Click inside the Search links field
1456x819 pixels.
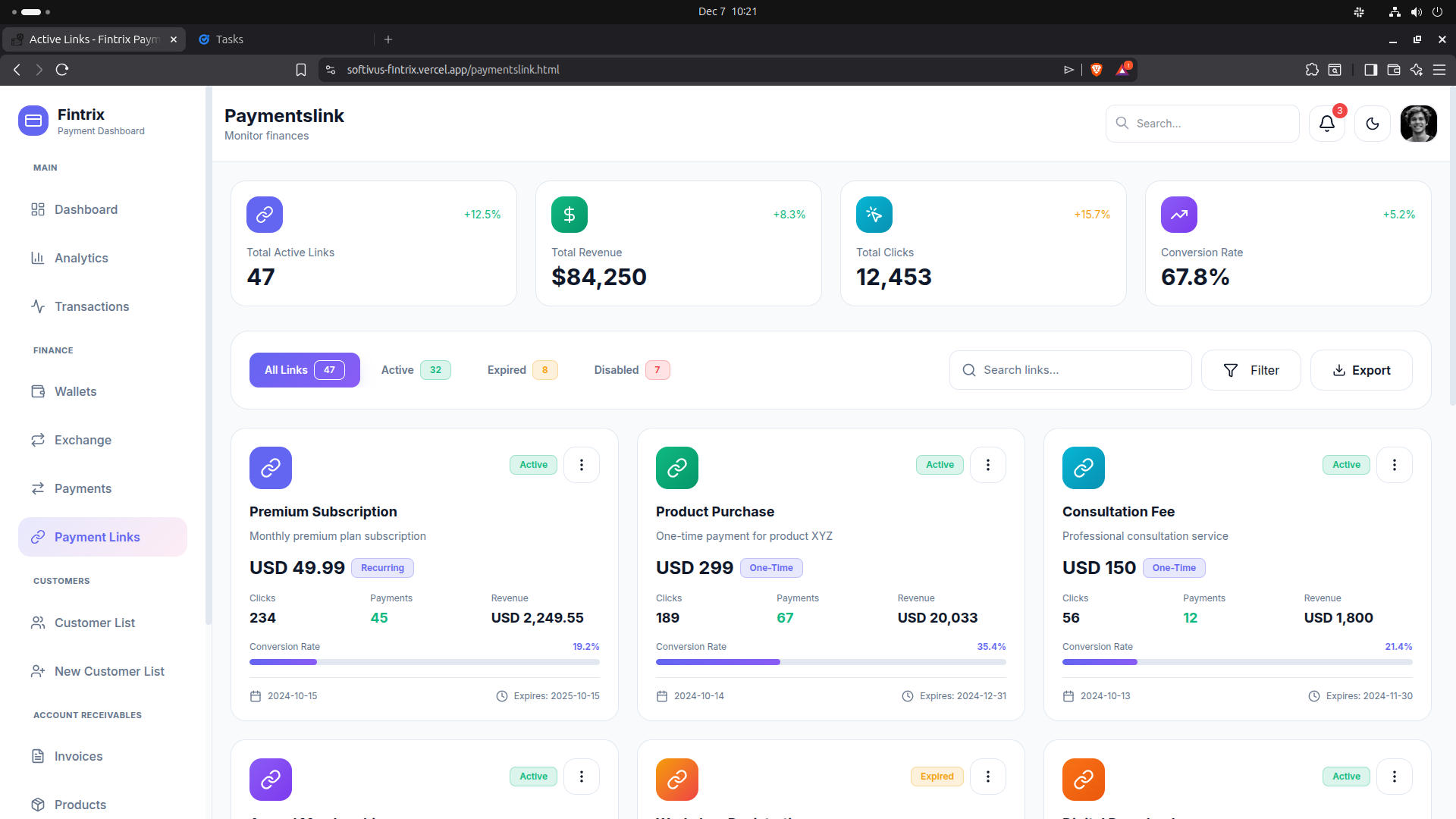coord(1069,370)
